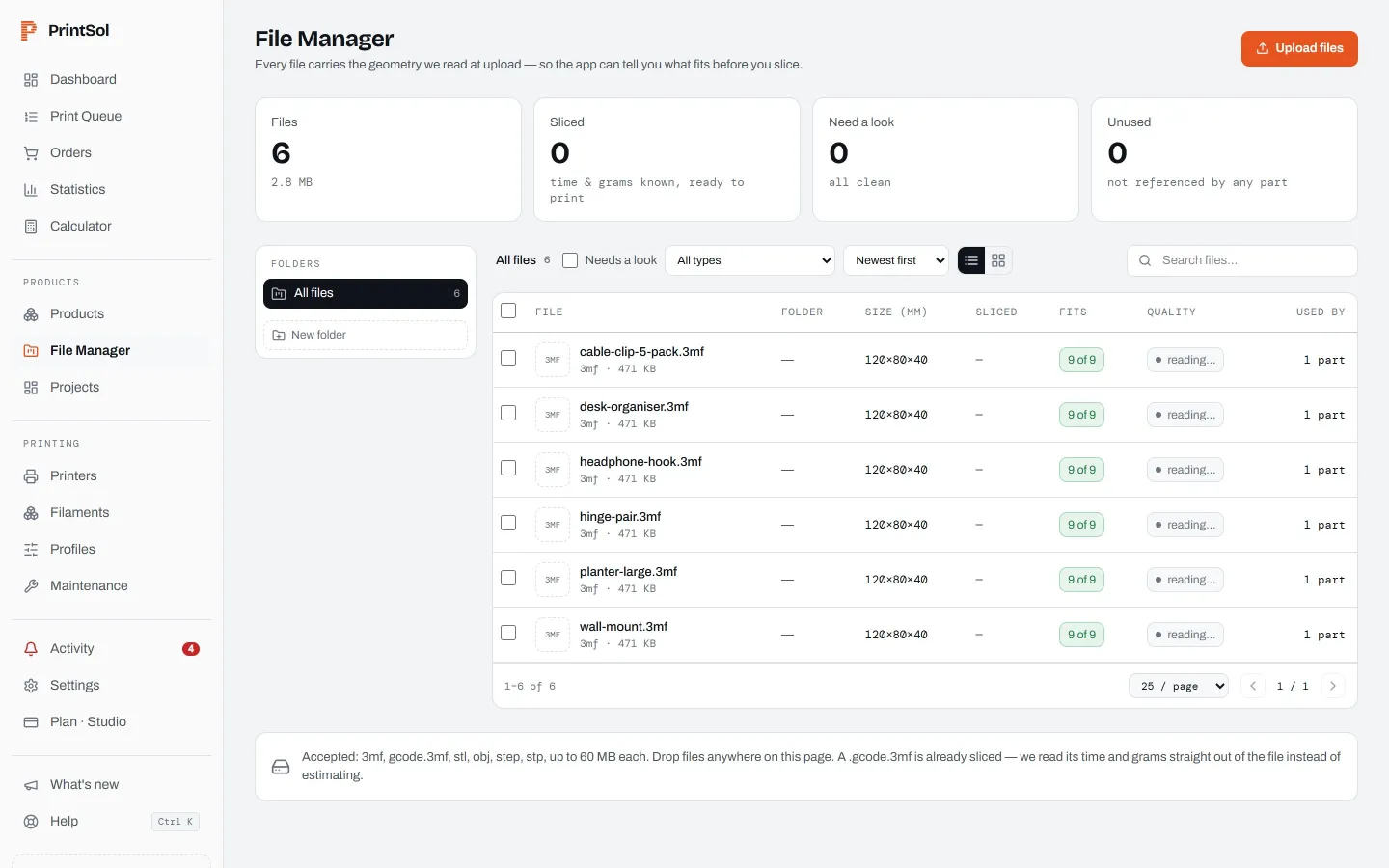Image resolution: width=1389 pixels, height=868 pixels.
Task: Open Print Queue in sidebar
Action: (111, 117)
